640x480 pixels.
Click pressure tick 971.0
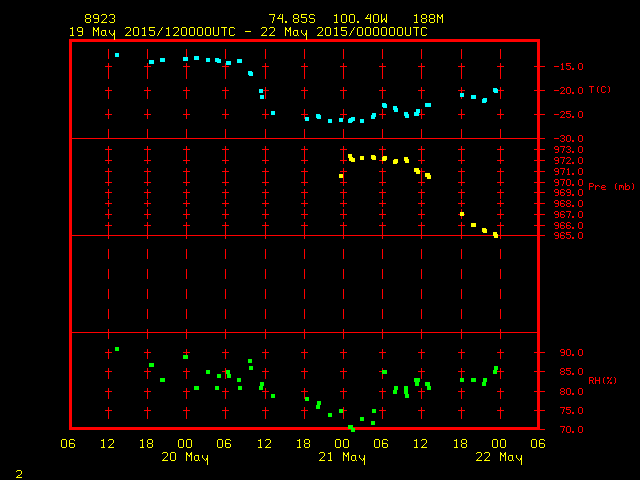(x=569, y=172)
